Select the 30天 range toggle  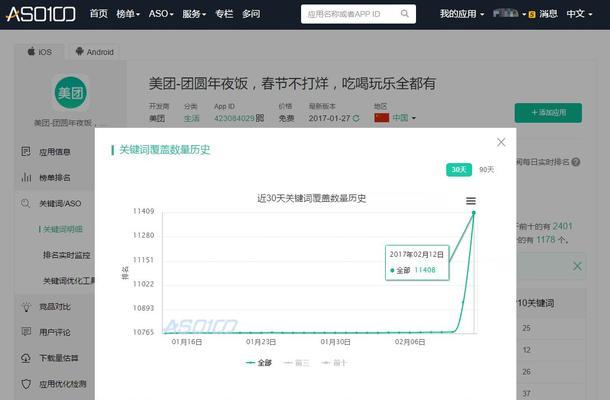[x=459, y=170]
